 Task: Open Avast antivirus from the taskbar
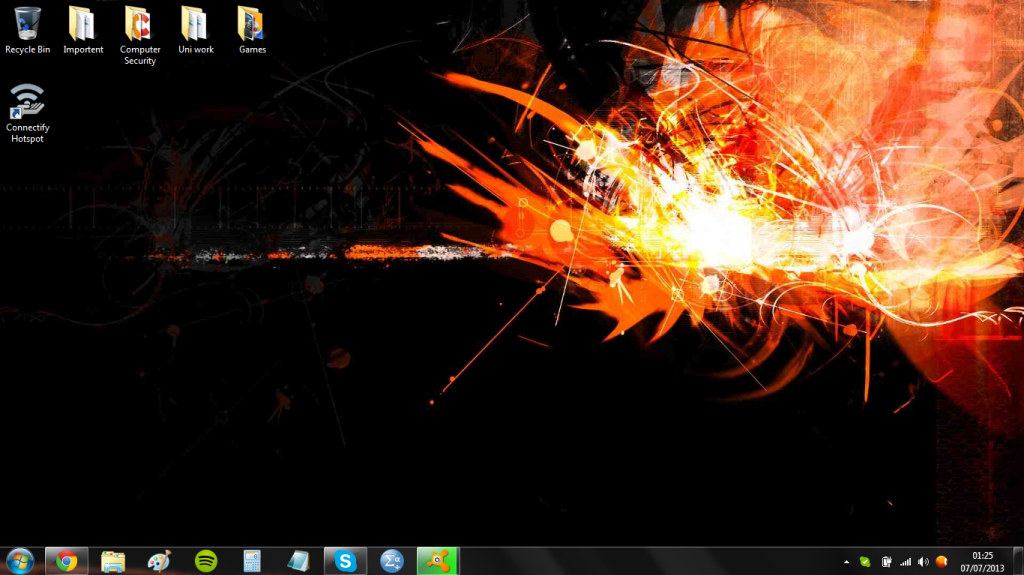point(437,561)
